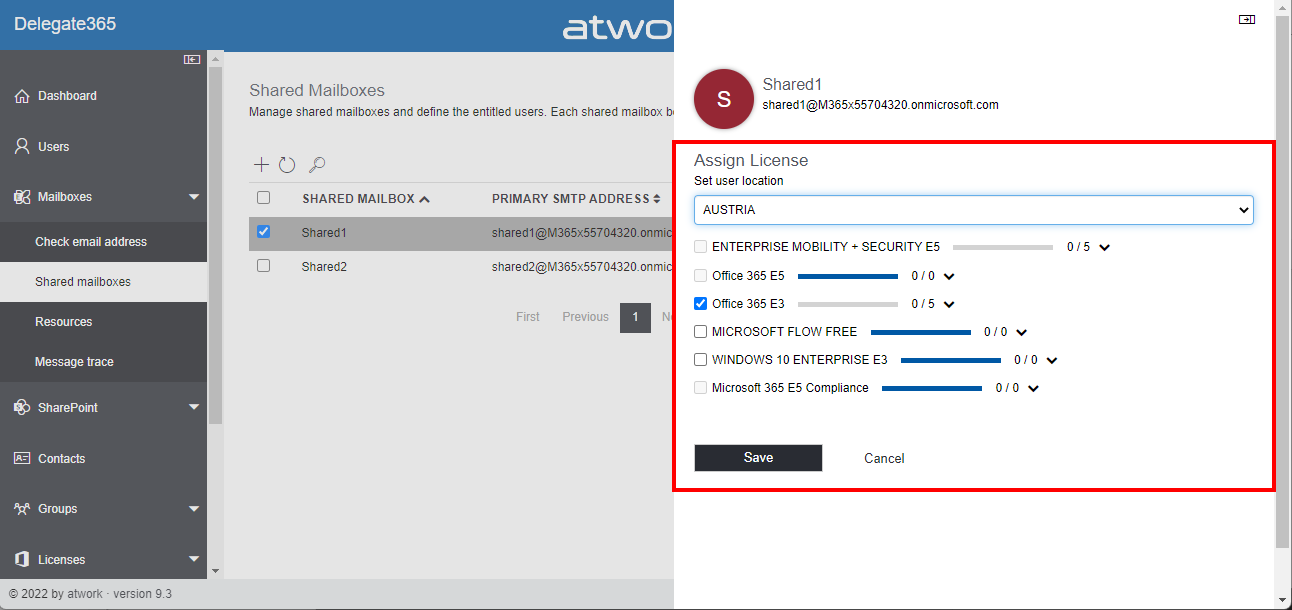This screenshot has height=610, width=1292.
Task: Expand WINDOWS 10 ENTERPRISE E3 plans chevron
Action: (1052, 360)
